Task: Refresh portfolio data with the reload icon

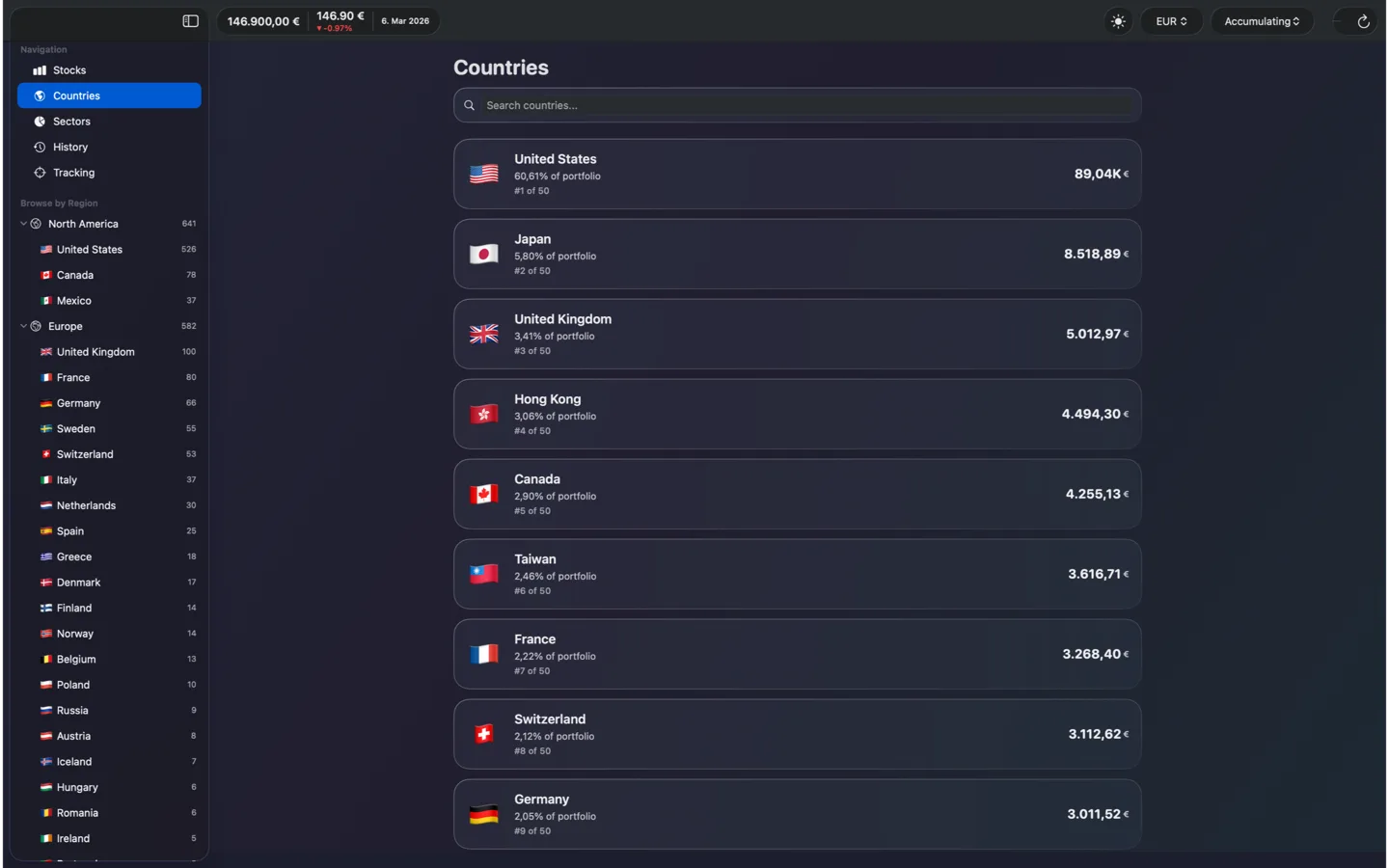Action: coord(1364,20)
